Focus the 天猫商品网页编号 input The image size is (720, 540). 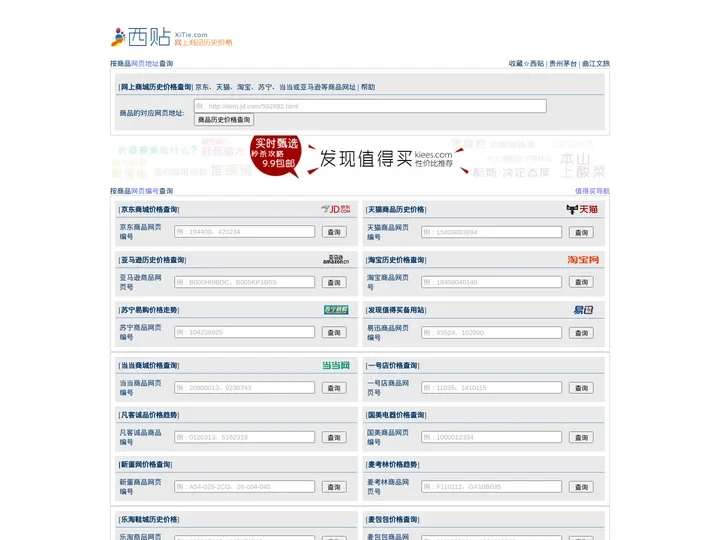[491, 232]
